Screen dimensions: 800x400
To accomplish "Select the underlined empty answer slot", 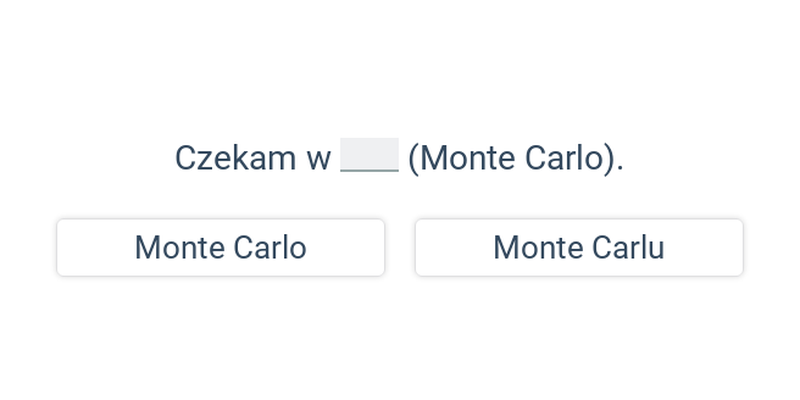I will click(369, 155).
